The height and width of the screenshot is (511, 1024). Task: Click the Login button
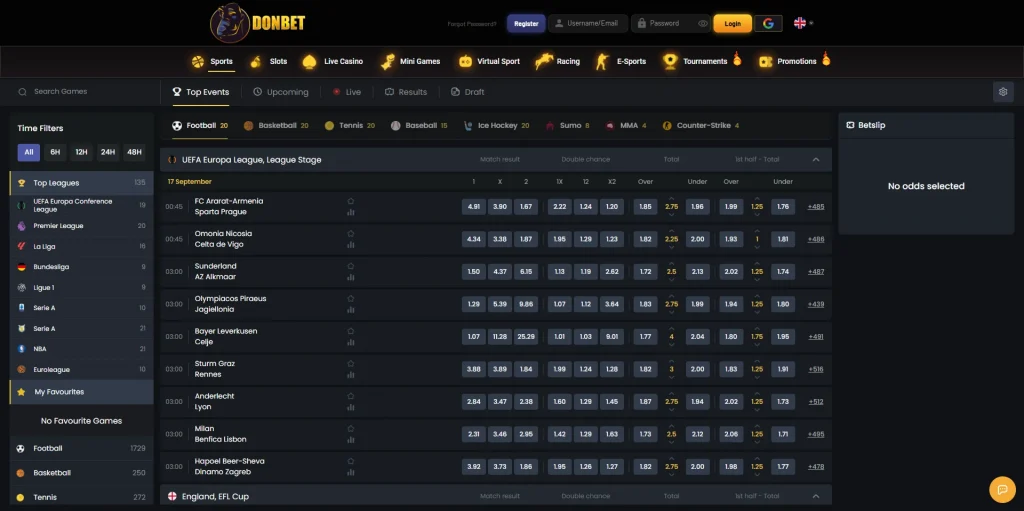click(733, 24)
